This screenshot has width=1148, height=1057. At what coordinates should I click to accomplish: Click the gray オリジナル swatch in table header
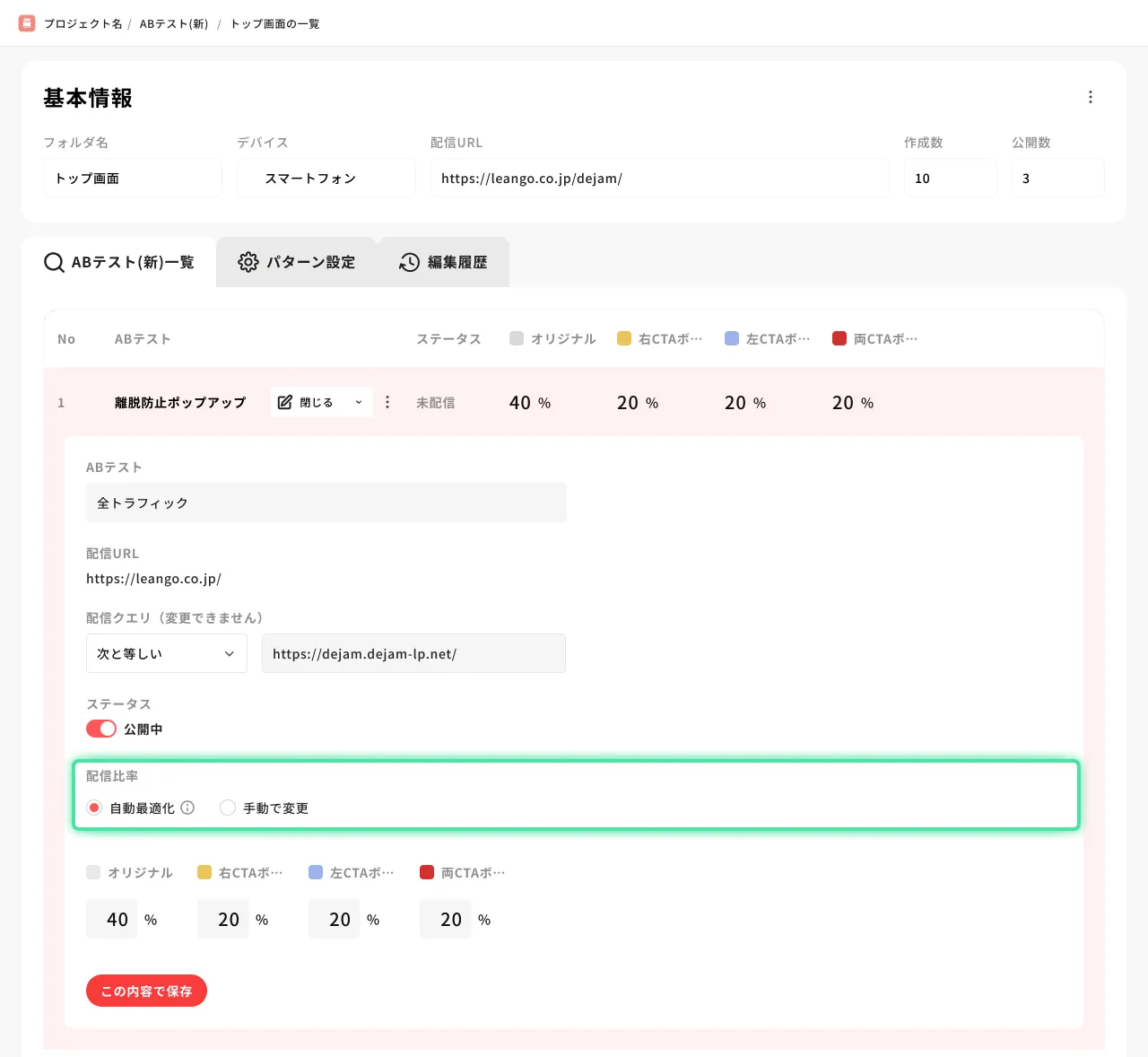[x=517, y=338]
